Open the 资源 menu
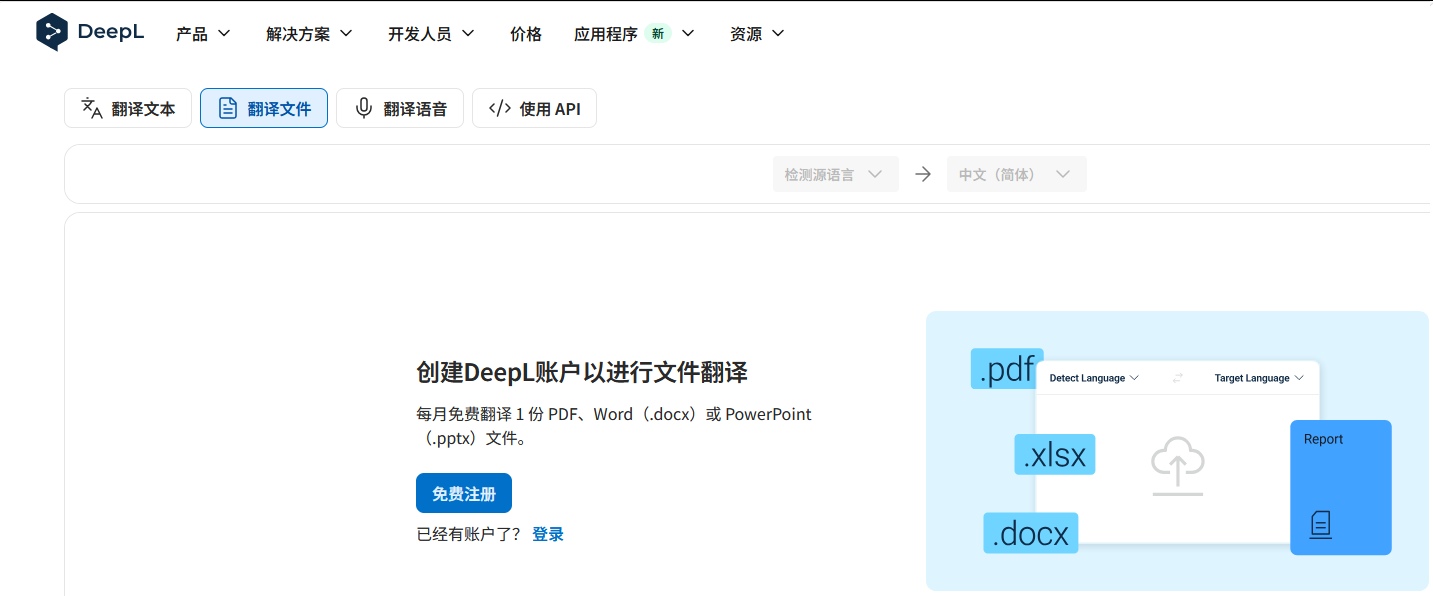This screenshot has width=1433, height=596. click(x=757, y=34)
